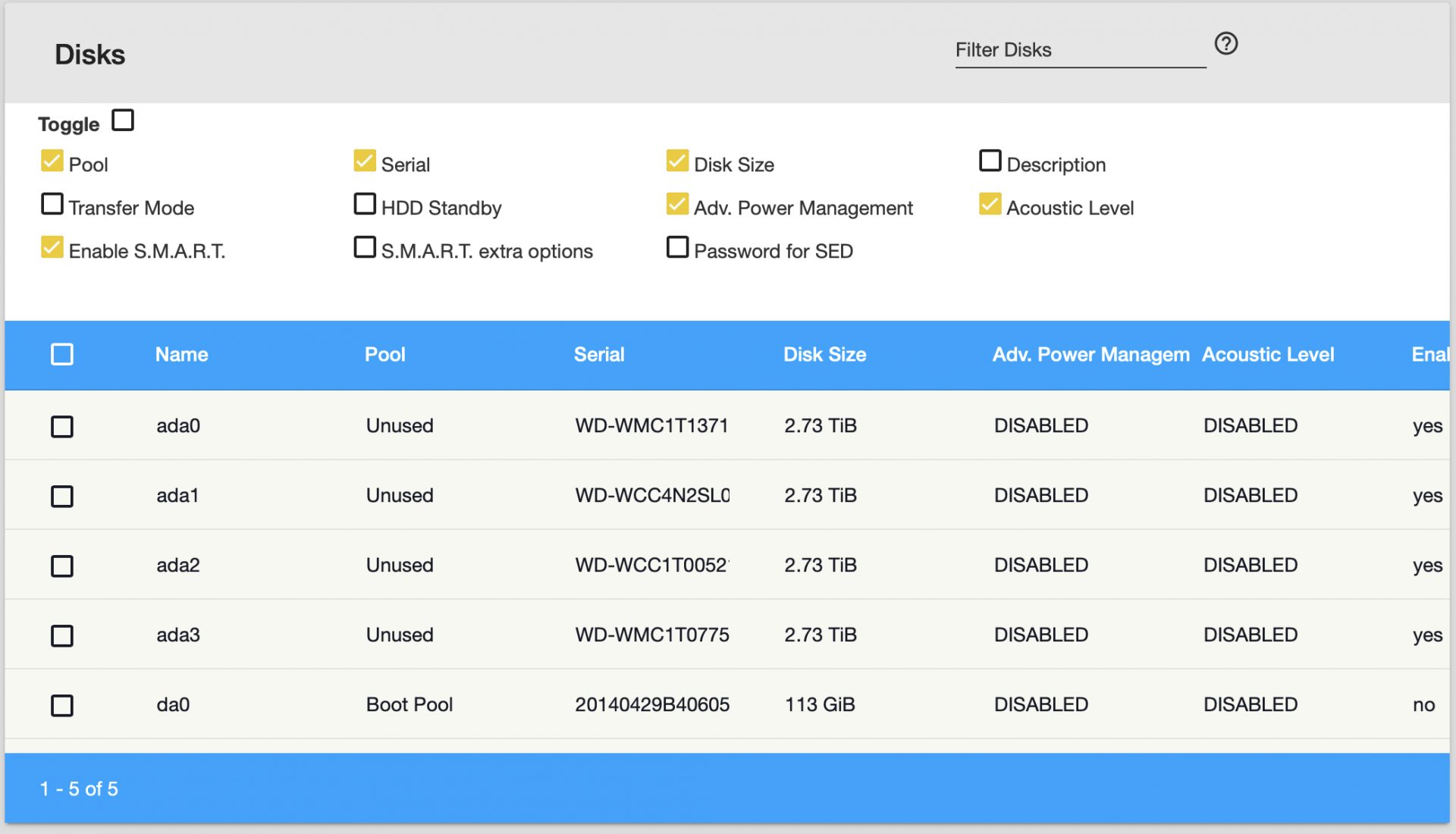This screenshot has width=1456, height=834.
Task: Sort by the Name column header
Action: [x=182, y=355]
